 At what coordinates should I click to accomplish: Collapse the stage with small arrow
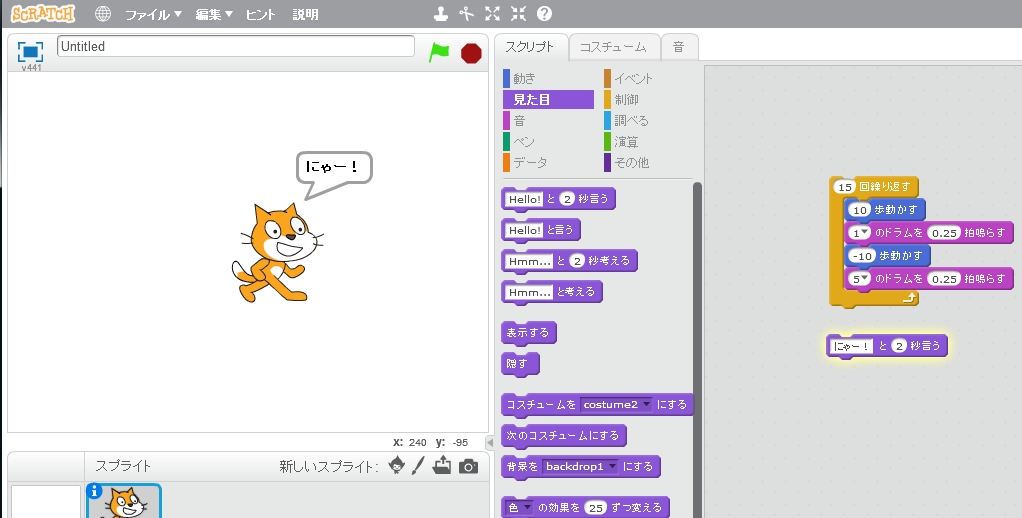point(490,442)
